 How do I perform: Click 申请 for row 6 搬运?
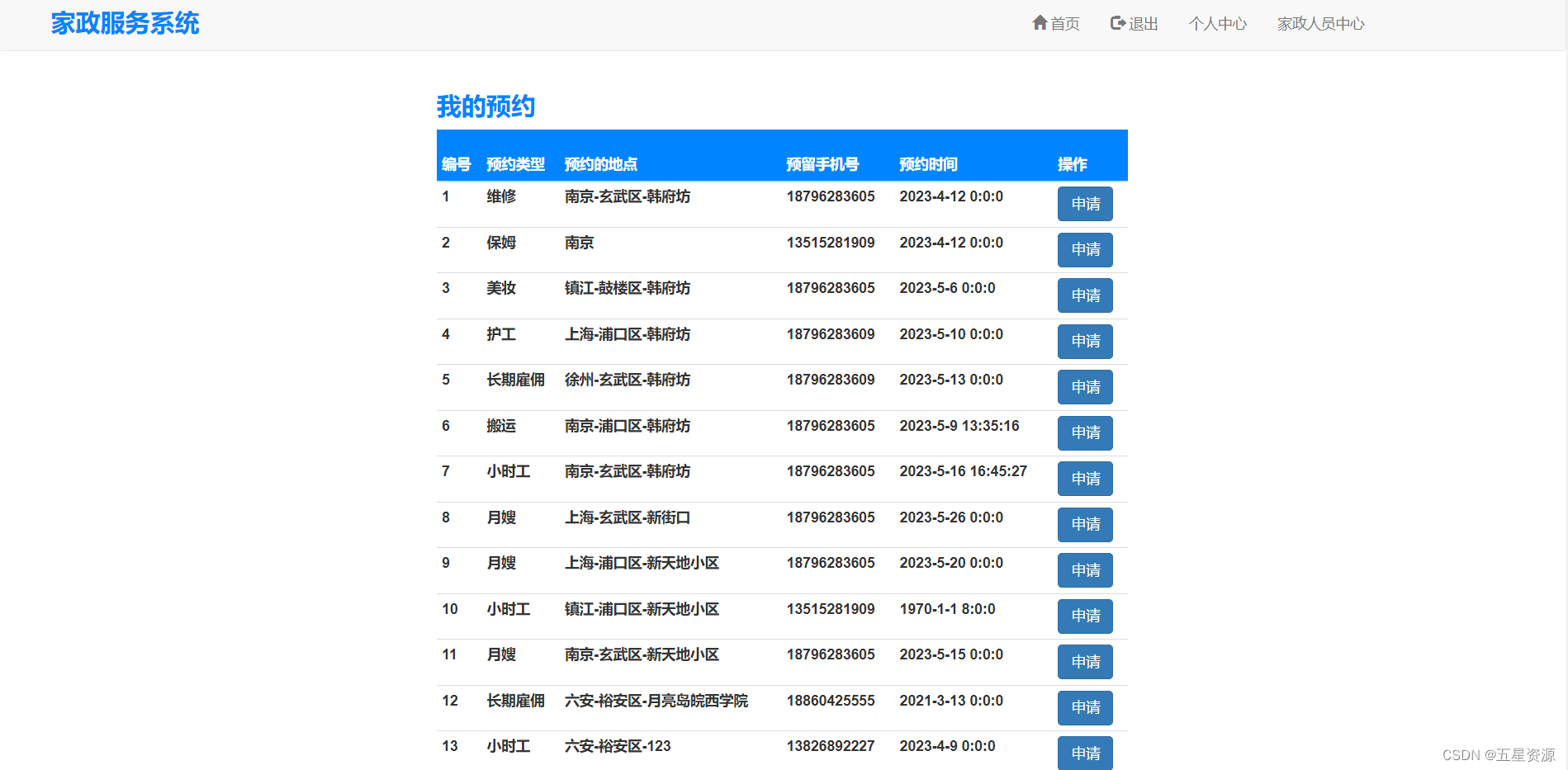click(1085, 433)
